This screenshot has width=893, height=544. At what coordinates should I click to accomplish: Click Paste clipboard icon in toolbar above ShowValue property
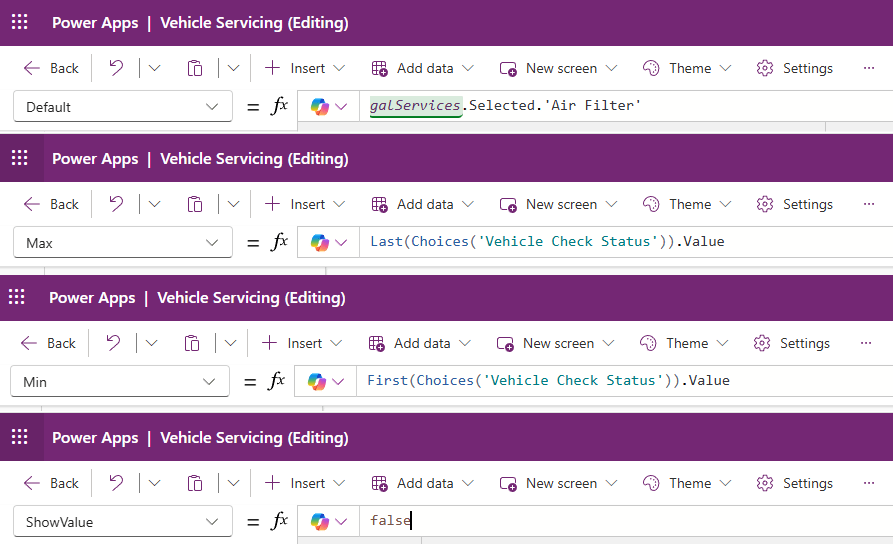pos(195,483)
